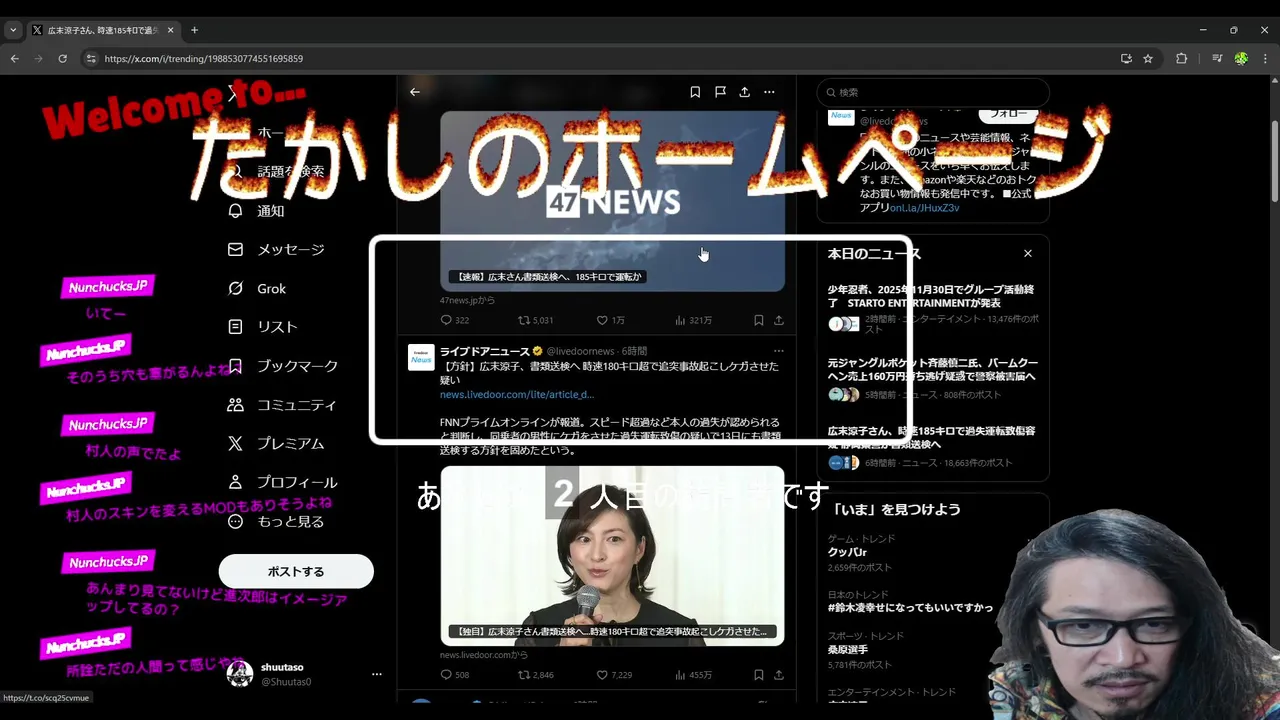
Task: Click the ポストする button
Action: 296,572
